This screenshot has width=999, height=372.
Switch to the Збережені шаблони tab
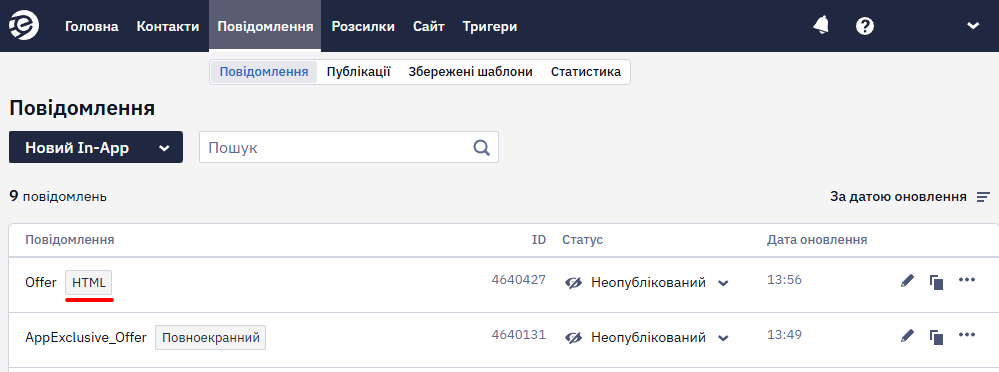(470, 72)
